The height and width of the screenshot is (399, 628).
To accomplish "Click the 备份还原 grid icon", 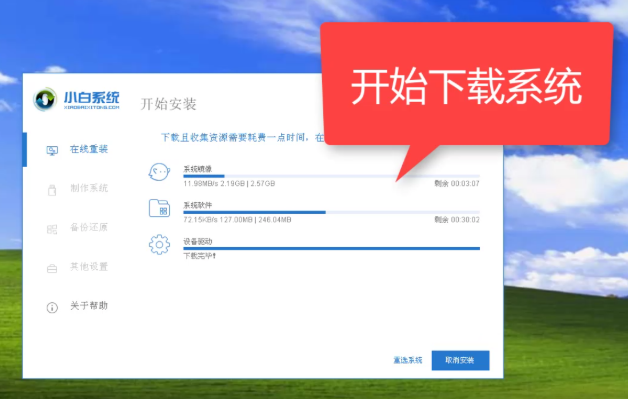I will click(x=52, y=229).
